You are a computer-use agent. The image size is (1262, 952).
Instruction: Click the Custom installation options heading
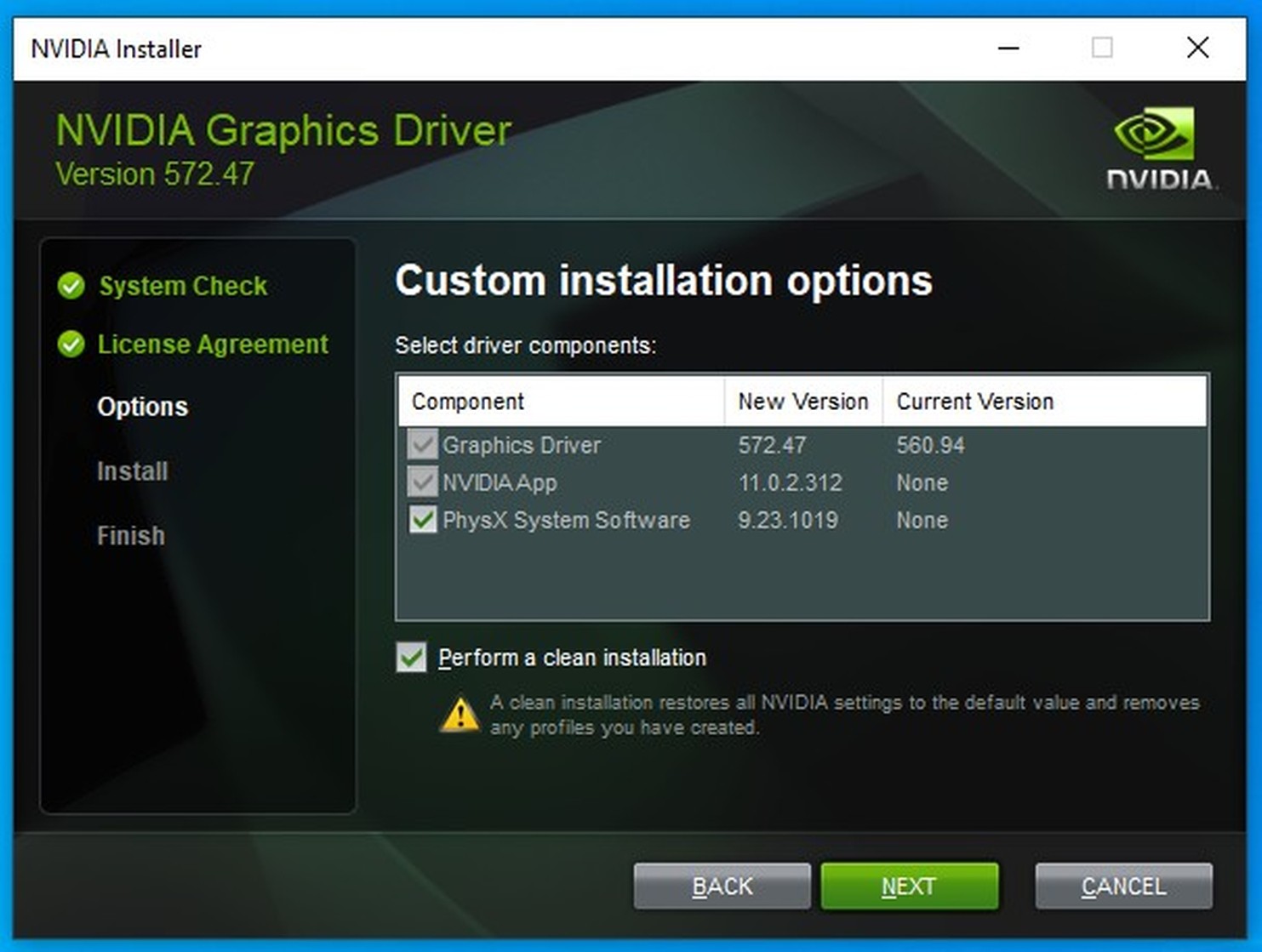coord(664,281)
